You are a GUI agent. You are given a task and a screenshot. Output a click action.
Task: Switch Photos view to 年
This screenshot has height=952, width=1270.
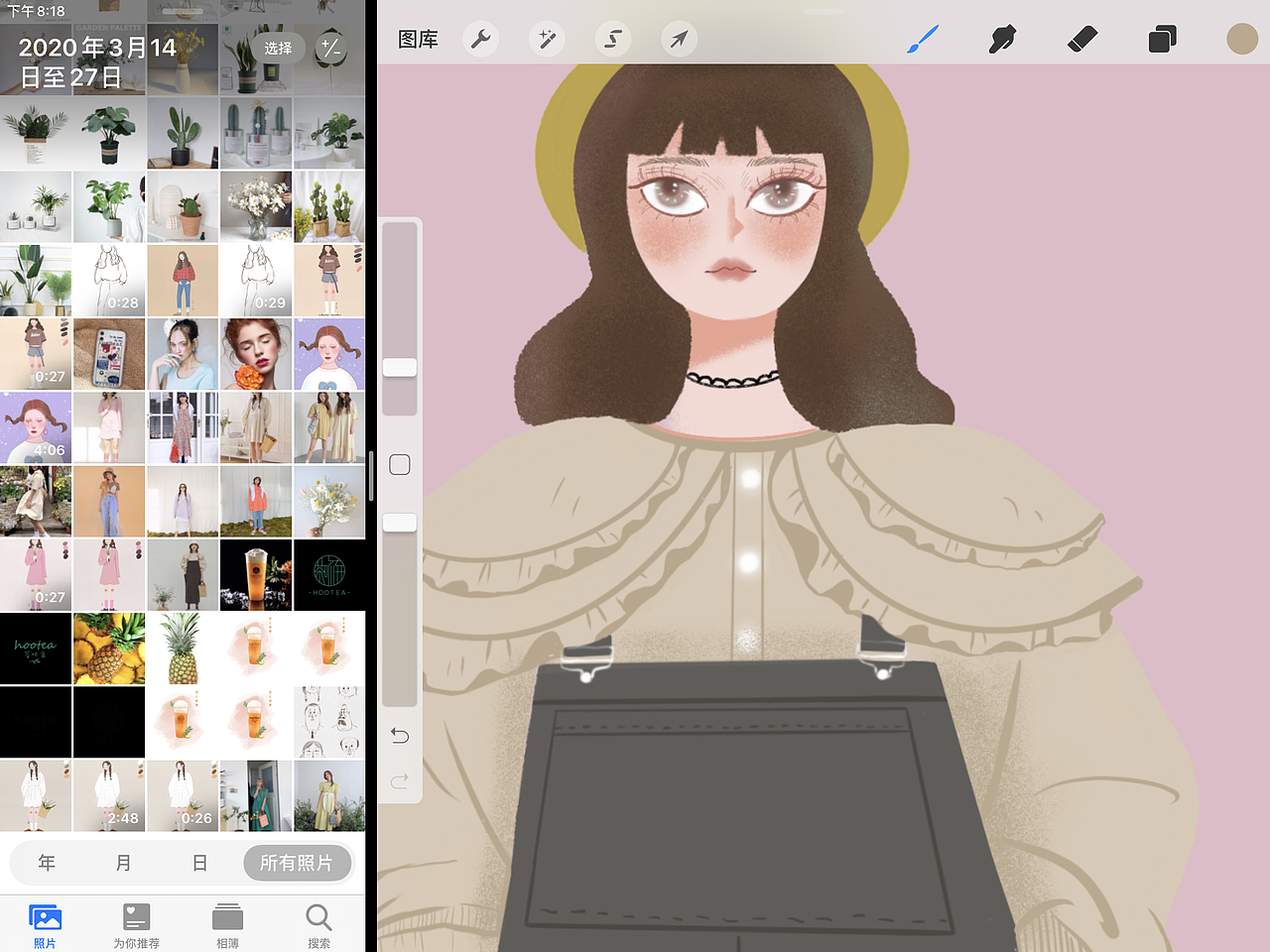coord(47,863)
